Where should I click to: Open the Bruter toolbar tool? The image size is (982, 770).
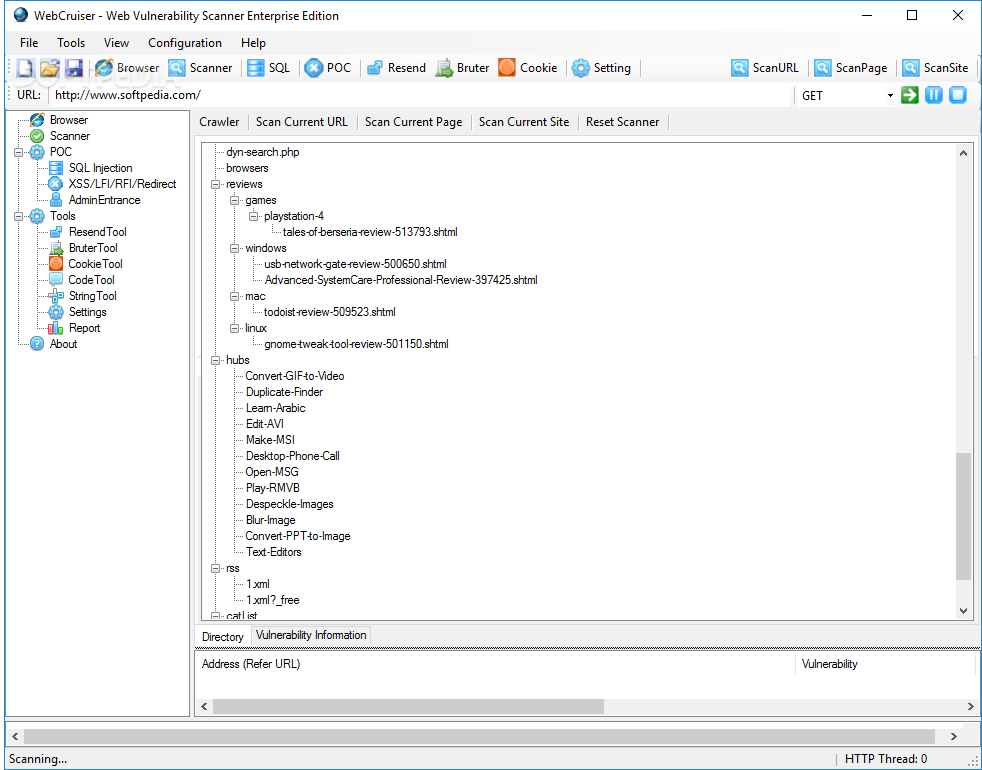click(x=462, y=68)
